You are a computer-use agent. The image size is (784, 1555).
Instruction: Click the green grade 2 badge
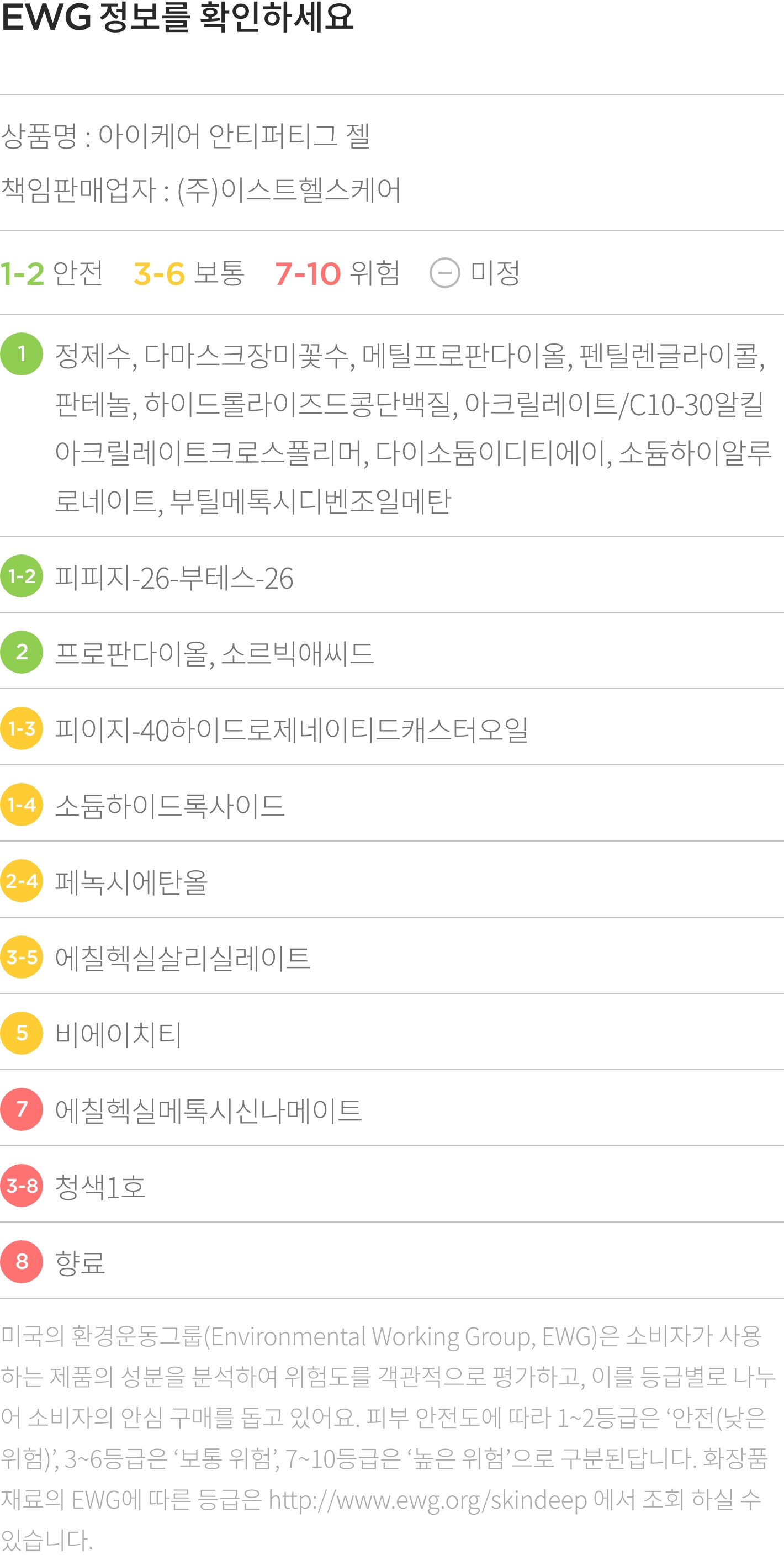pyautogui.click(x=22, y=652)
